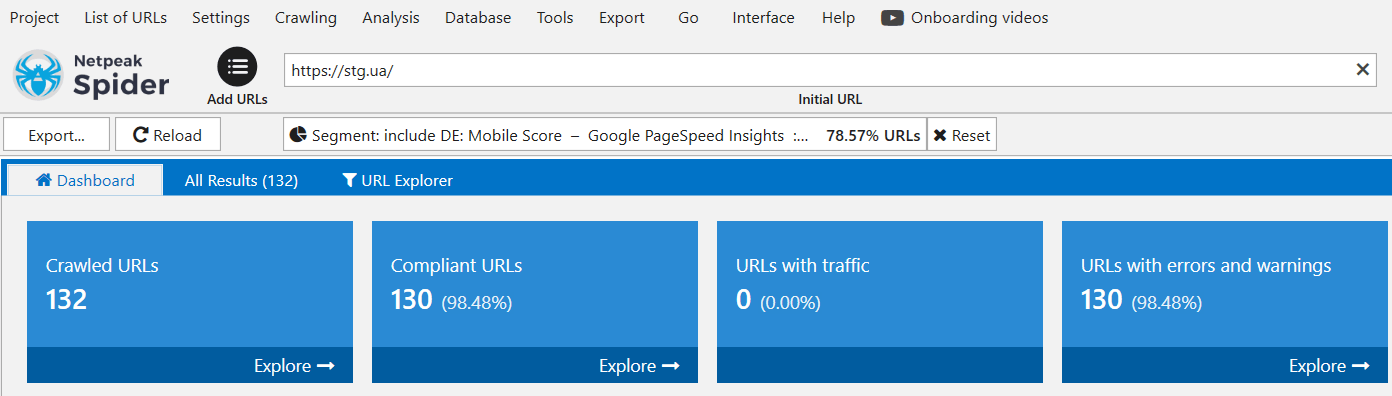Click the Crawled URLs count 132
This screenshot has width=1392, height=396.
[x=67, y=300]
